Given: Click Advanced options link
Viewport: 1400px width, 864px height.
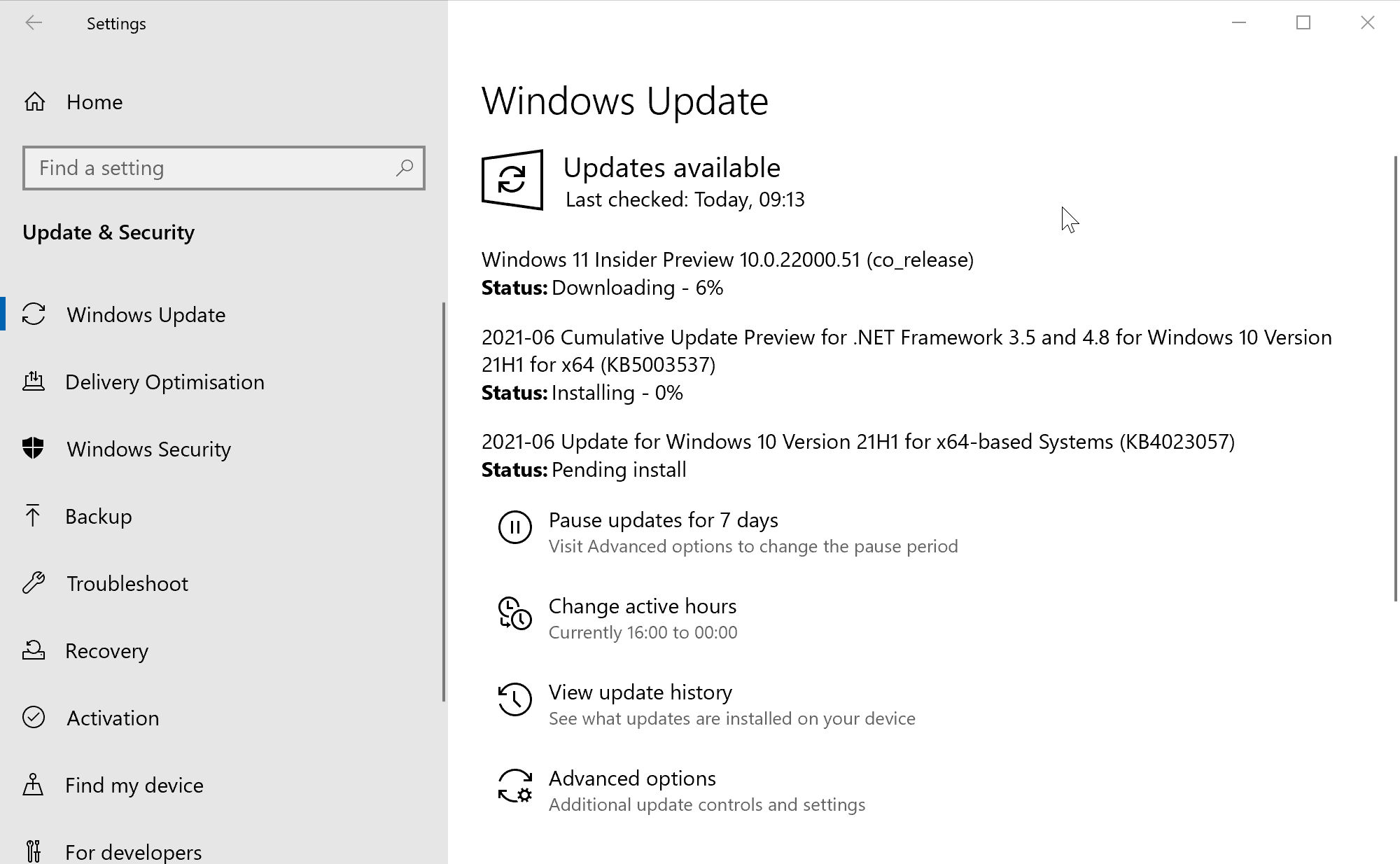Looking at the screenshot, I should tap(632, 779).
